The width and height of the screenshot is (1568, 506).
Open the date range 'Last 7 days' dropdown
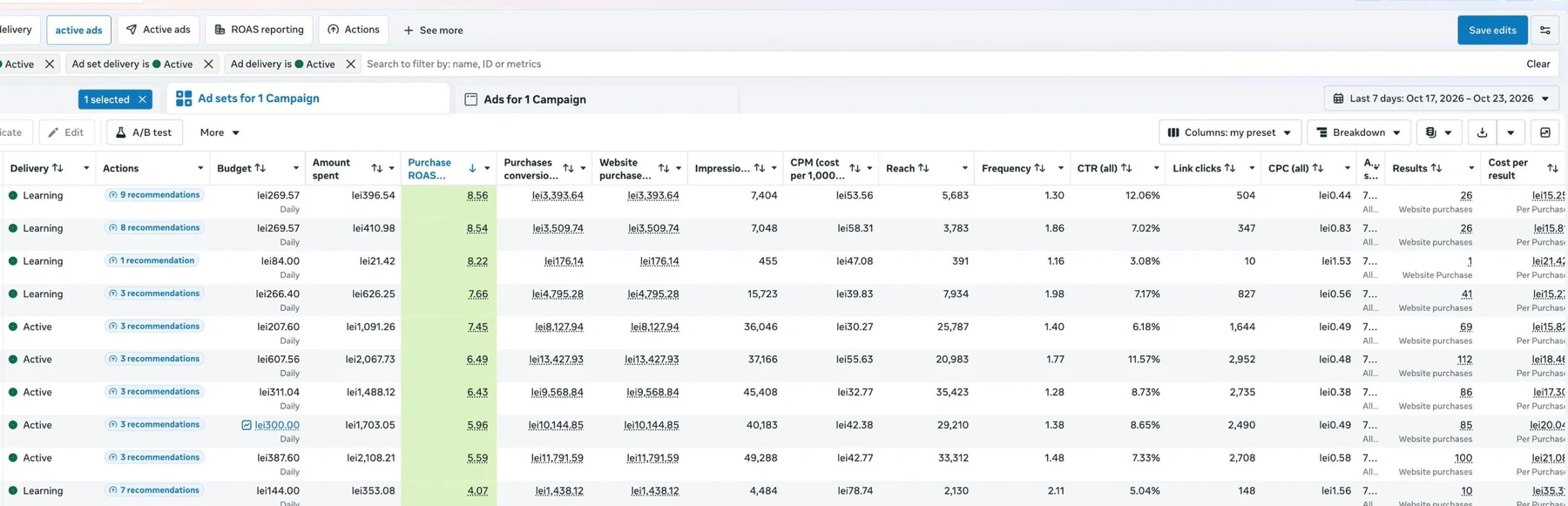coord(1441,98)
